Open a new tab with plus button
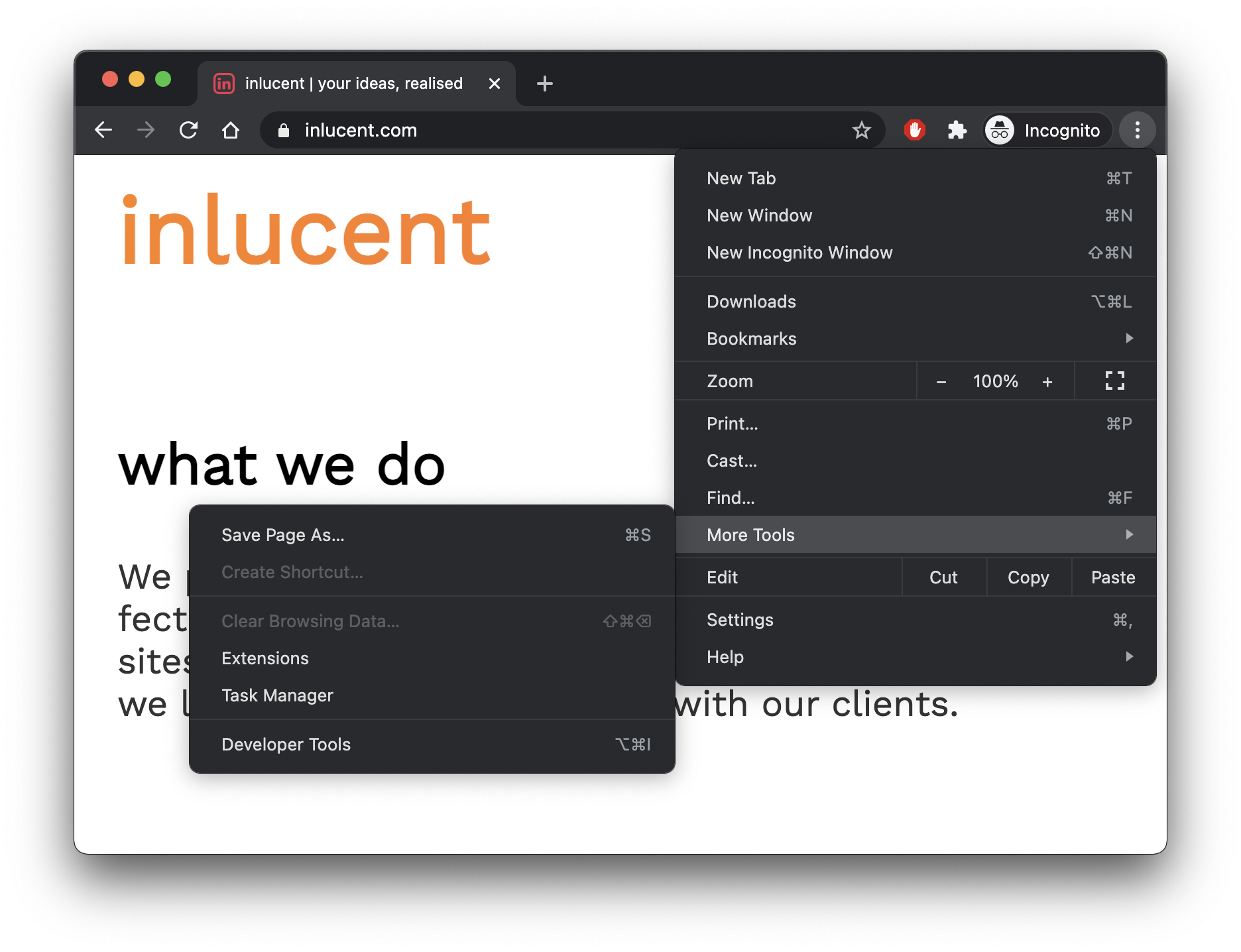This screenshot has height=952, width=1241. point(544,84)
